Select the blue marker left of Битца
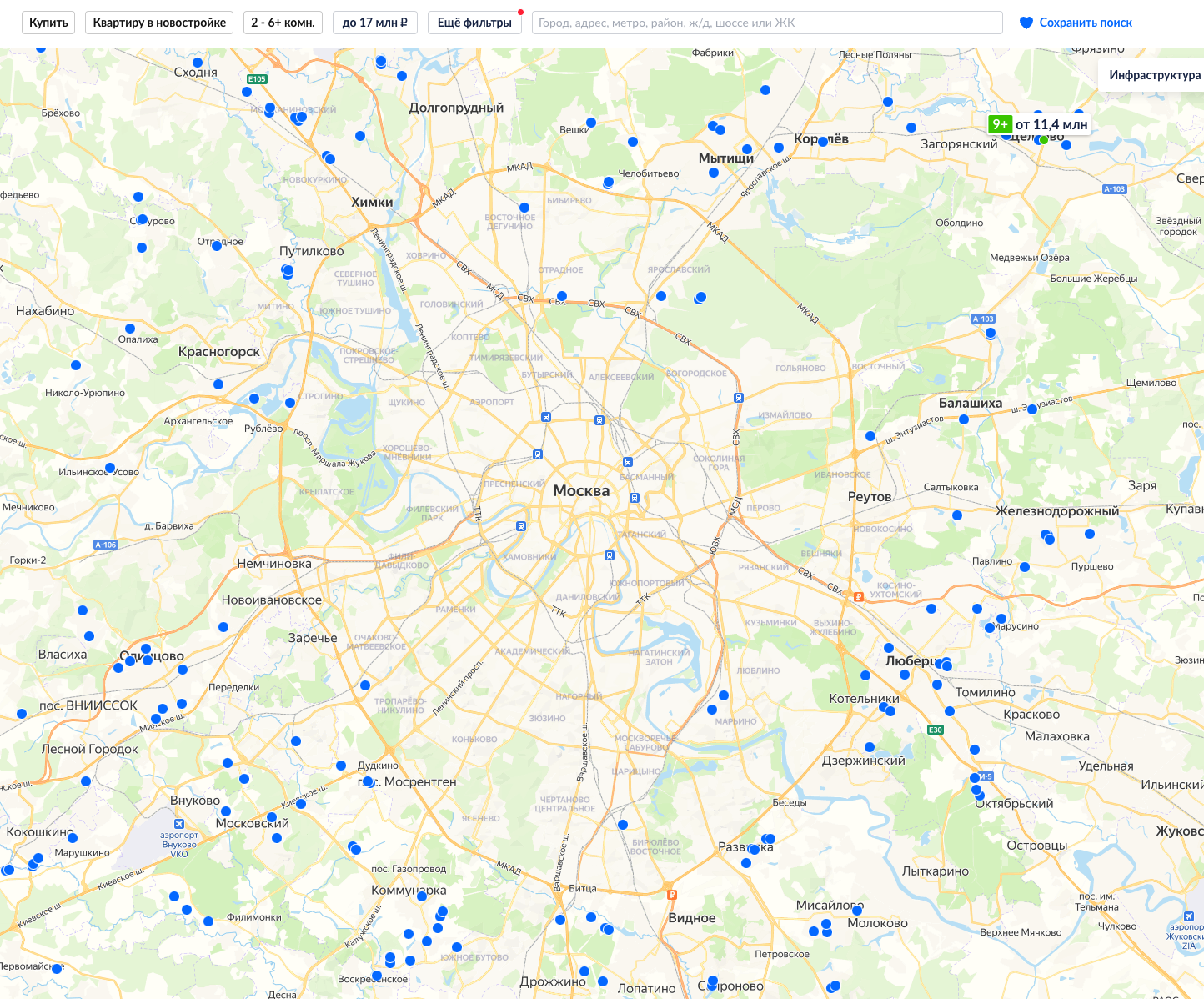Viewport: 1204px width, 999px height. pos(560,920)
